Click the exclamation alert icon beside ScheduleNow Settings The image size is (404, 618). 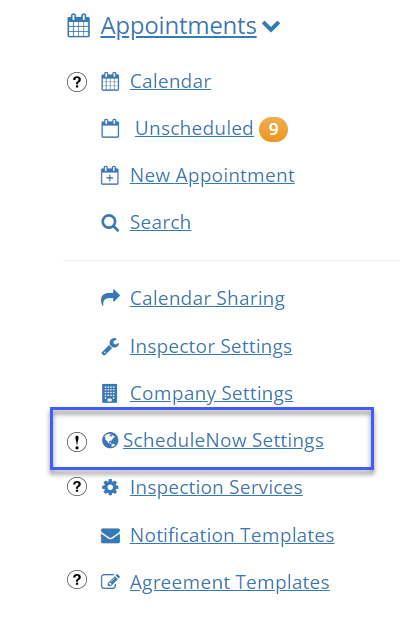pos(77,441)
